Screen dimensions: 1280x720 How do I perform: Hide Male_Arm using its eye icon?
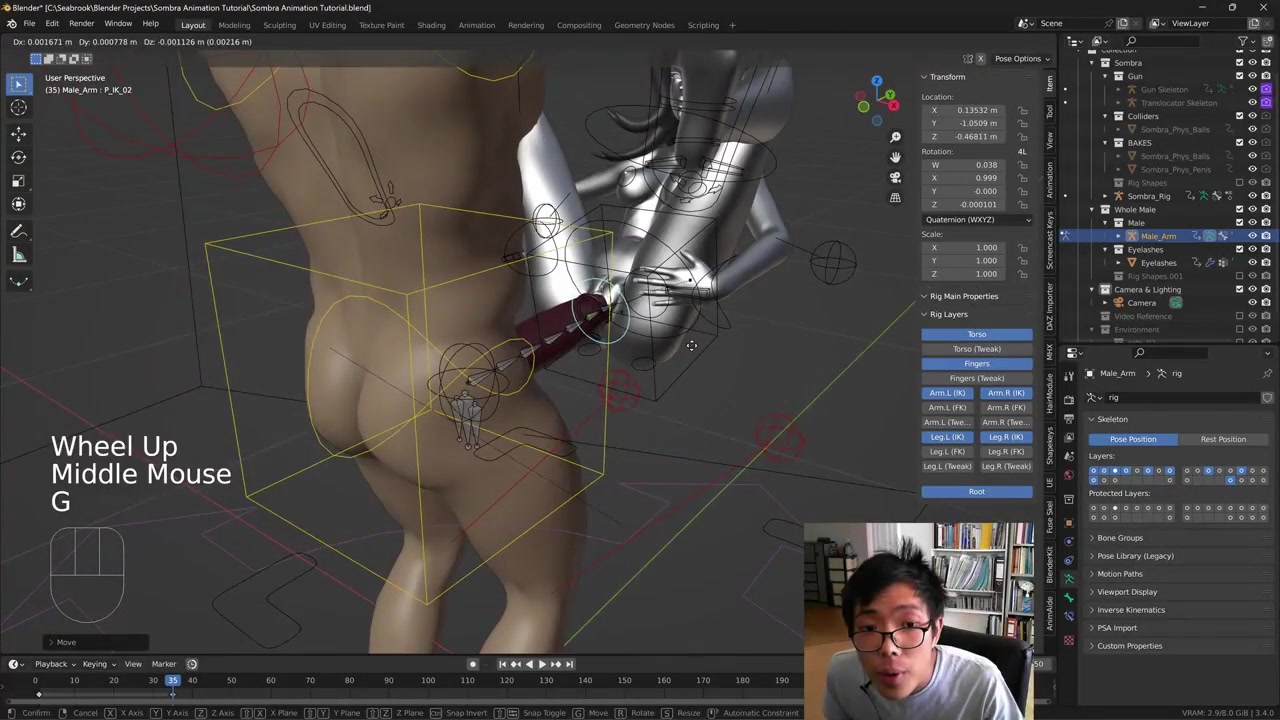tap(1252, 236)
